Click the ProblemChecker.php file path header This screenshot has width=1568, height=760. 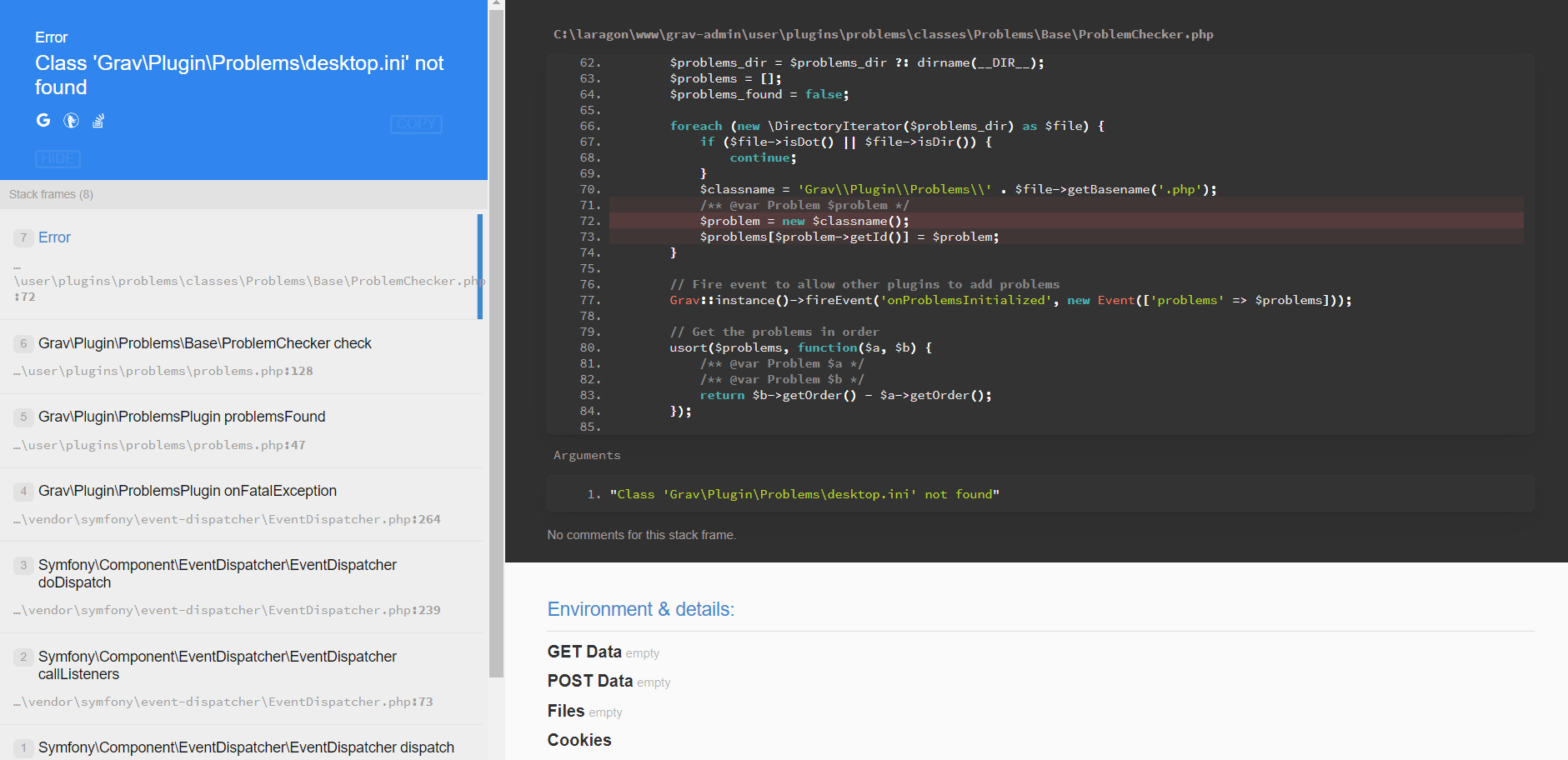883,34
